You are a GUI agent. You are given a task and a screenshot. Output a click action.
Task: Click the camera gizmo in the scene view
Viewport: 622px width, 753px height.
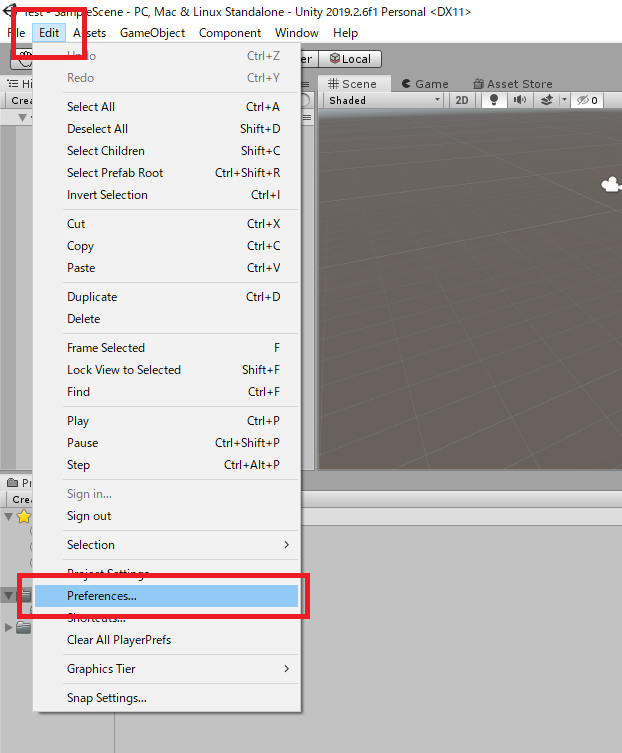pyautogui.click(x=610, y=184)
